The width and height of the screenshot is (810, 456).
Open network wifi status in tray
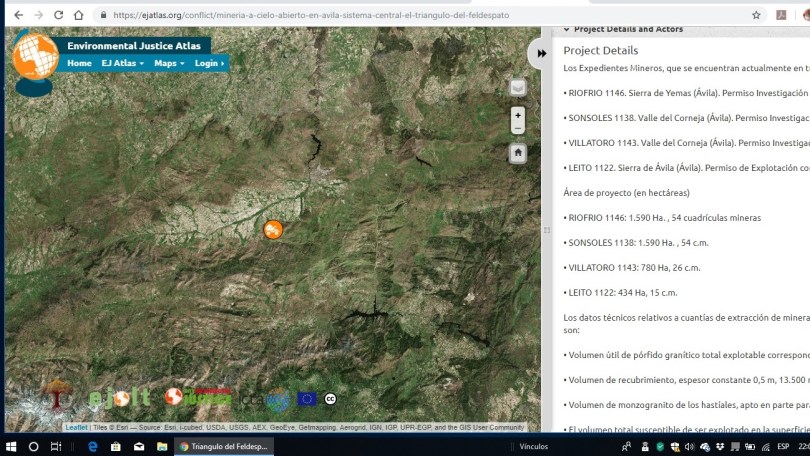[x=766, y=447]
